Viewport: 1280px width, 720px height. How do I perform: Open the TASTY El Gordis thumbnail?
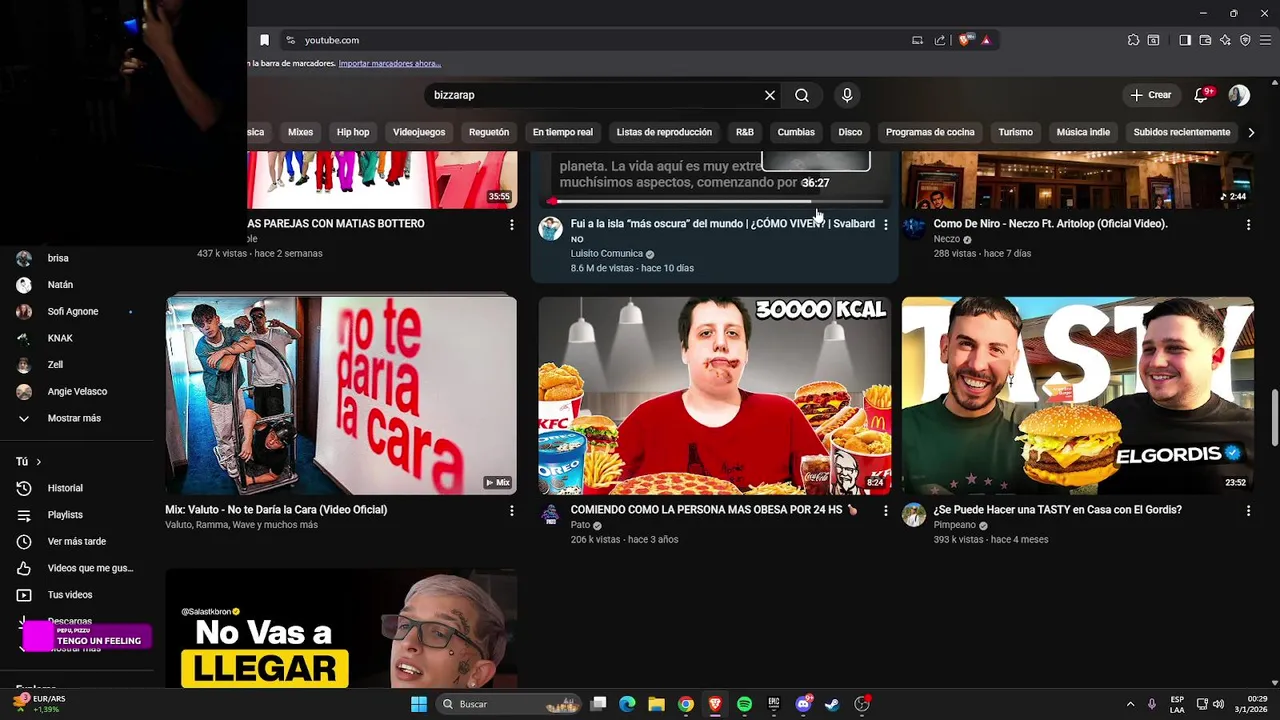1077,395
